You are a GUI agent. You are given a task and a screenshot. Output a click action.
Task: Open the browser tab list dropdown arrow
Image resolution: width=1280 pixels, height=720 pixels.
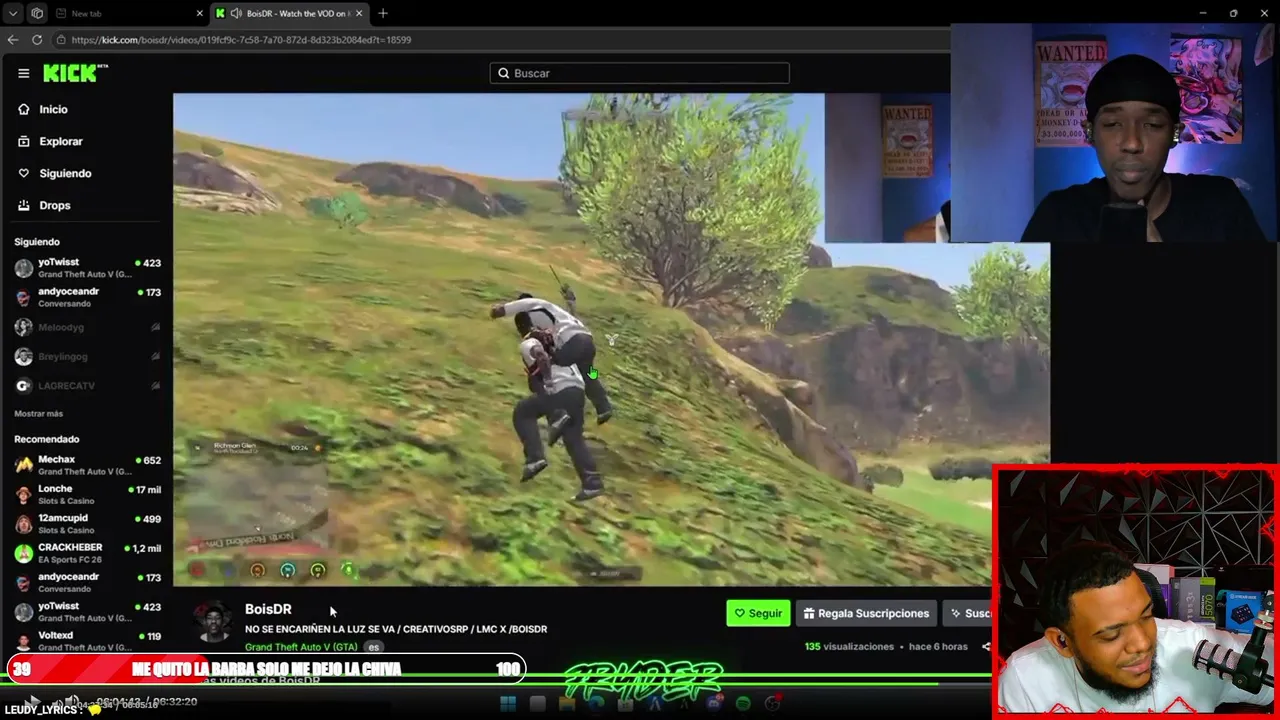[x=13, y=13]
